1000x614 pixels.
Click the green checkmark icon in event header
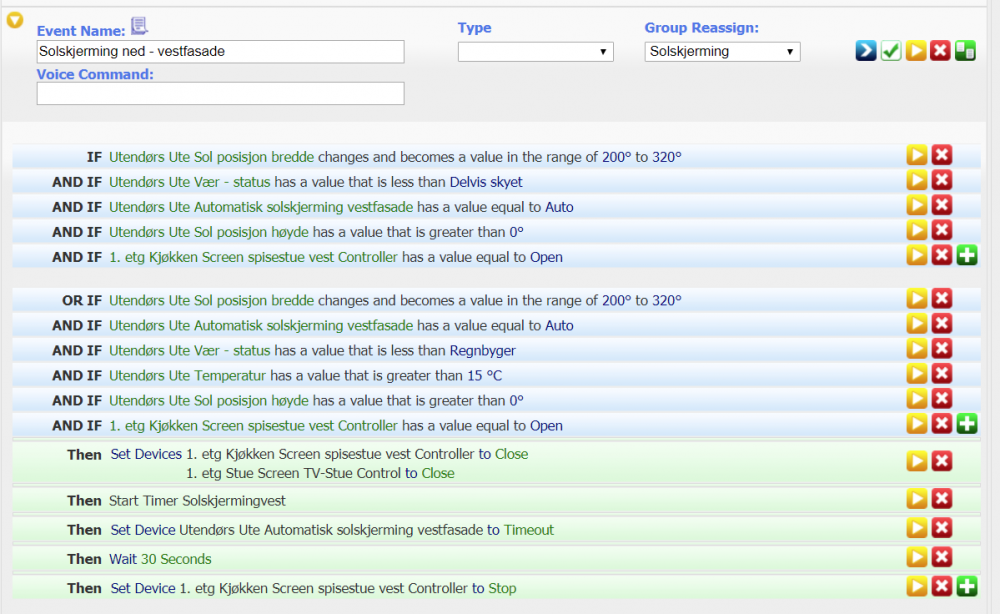(891, 51)
